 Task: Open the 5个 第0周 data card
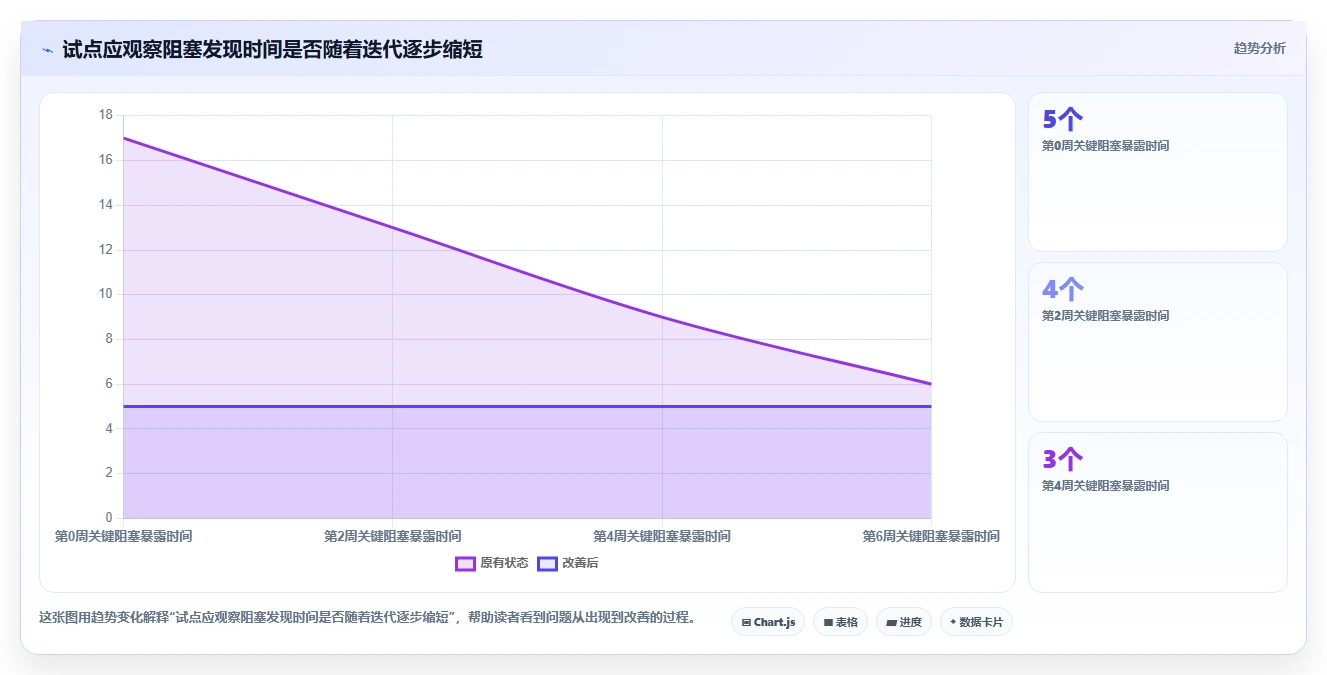(1157, 172)
